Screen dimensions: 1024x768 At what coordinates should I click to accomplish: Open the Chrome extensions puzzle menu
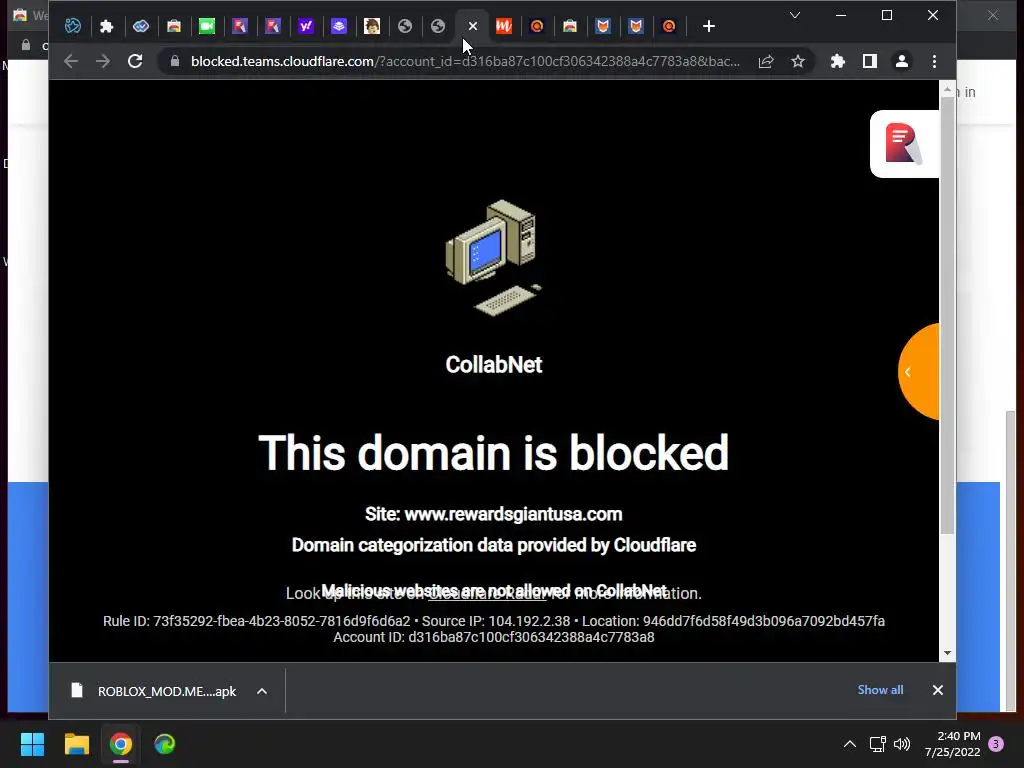pyautogui.click(x=837, y=61)
